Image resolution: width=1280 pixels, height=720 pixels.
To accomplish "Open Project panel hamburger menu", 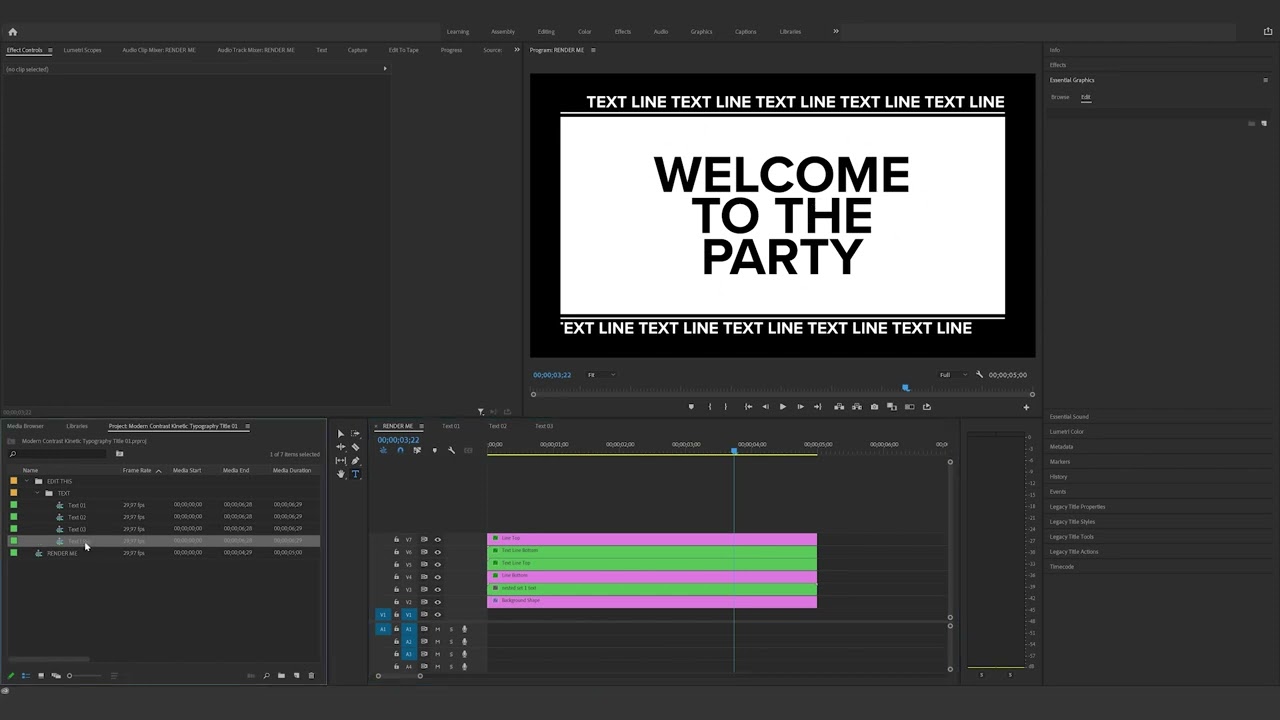I will click(247, 426).
